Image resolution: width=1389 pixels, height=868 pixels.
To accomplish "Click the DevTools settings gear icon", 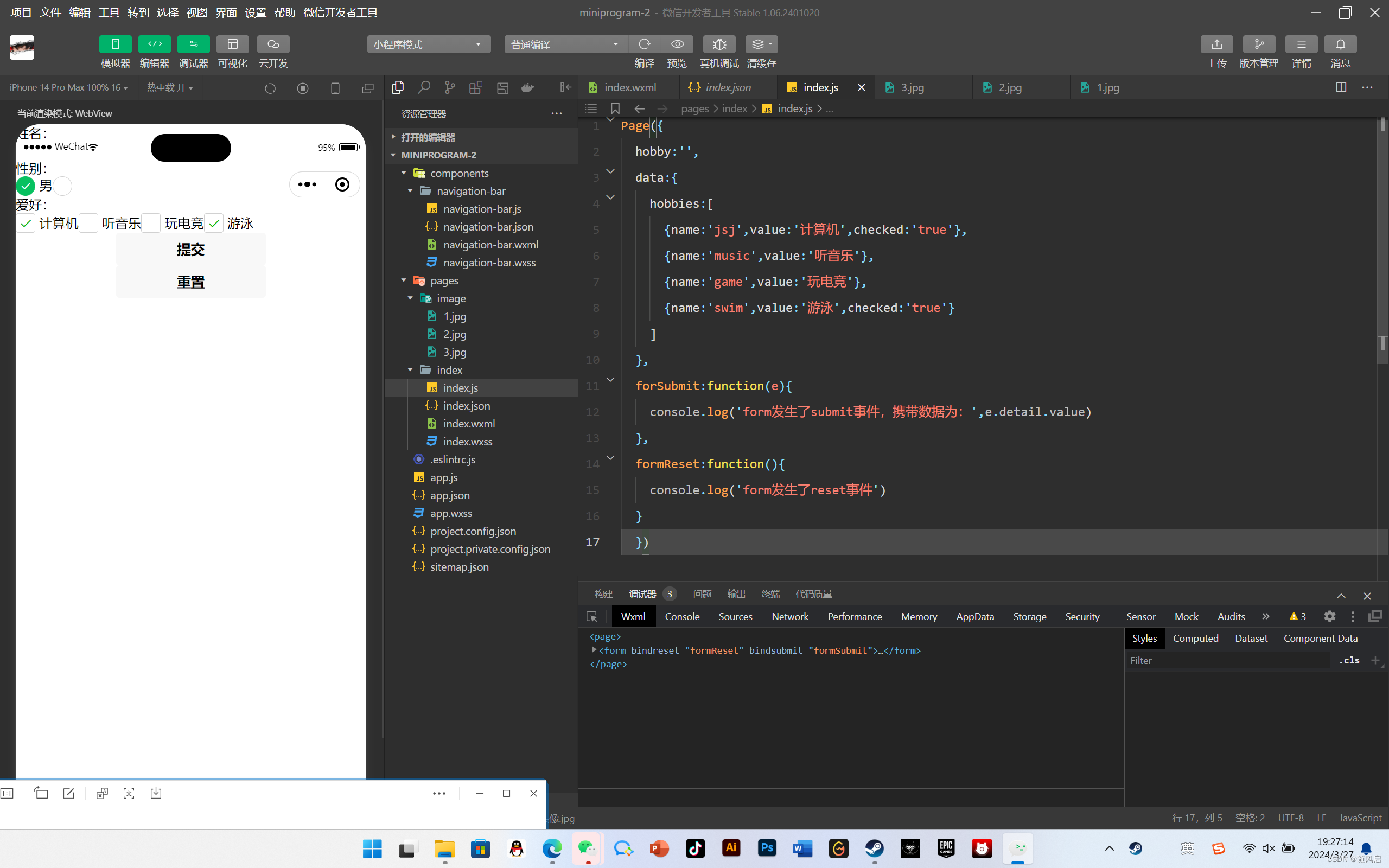I will point(1329,616).
